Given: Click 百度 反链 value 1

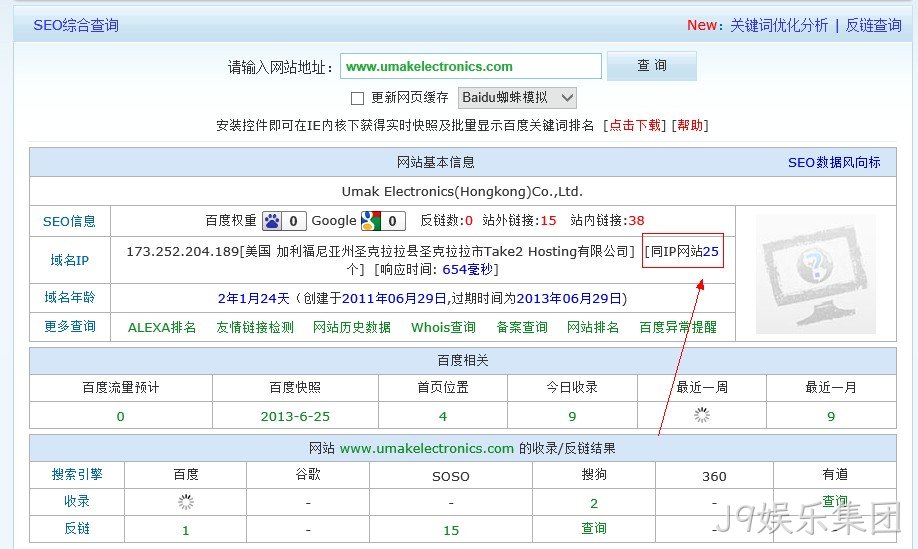Looking at the screenshot, I should (186, 530).
